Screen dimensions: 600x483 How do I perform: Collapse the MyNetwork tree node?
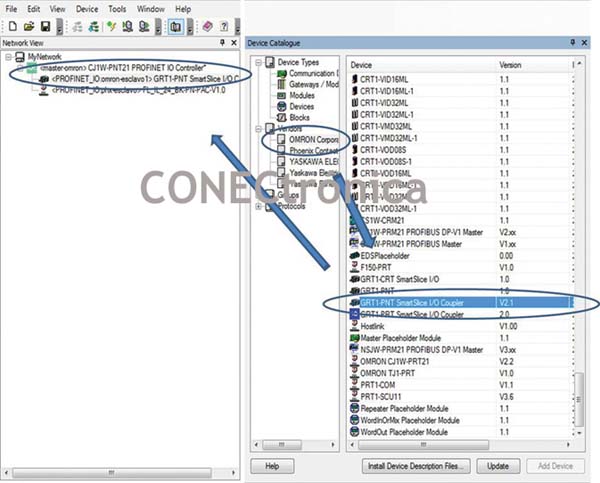coord(8,58)
